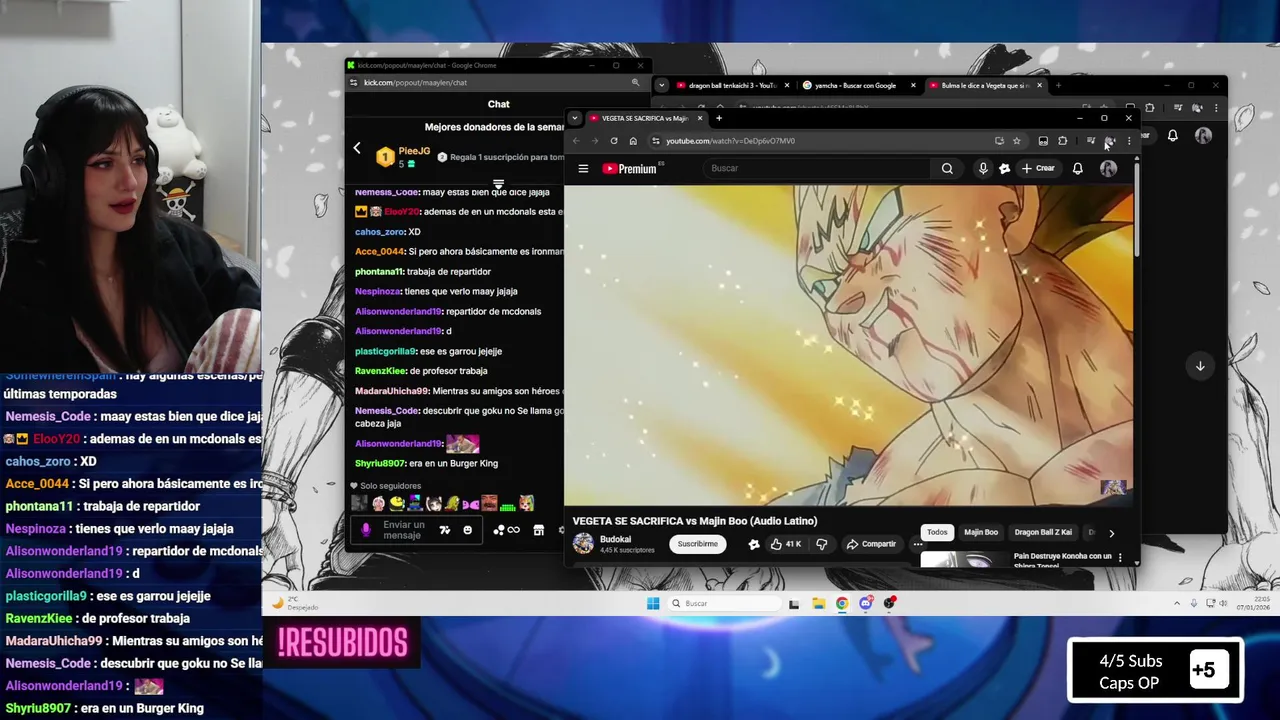
Task: Open more actions ellipsis under video
Action: point(917,544)
